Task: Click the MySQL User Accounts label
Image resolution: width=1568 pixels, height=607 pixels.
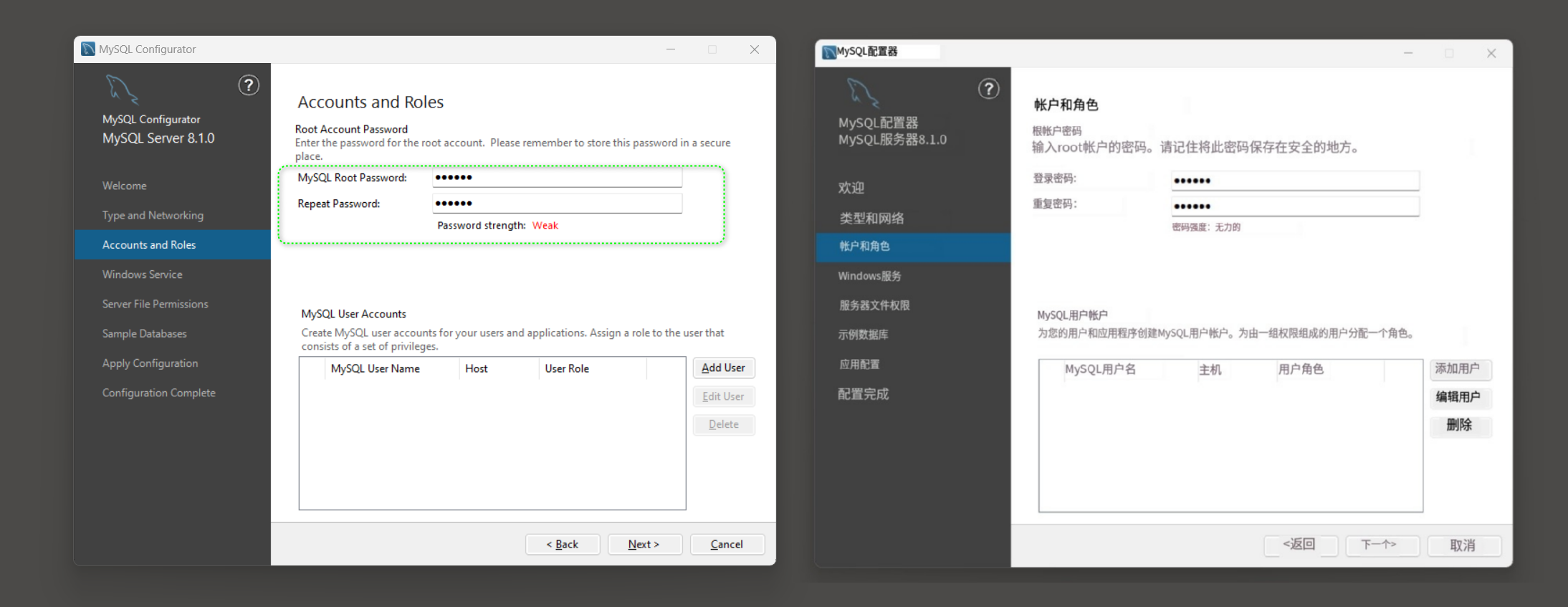Action: (x=353, y=314)
